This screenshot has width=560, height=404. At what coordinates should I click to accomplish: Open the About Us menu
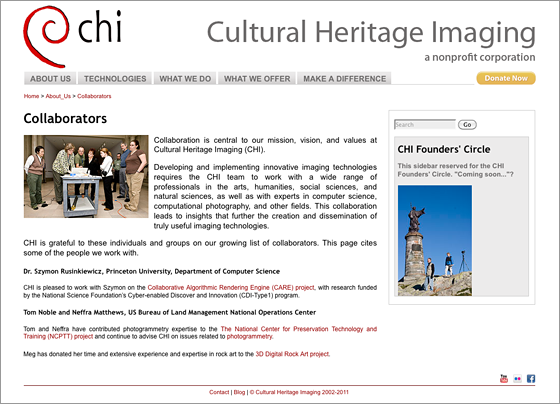pos(50,79)
